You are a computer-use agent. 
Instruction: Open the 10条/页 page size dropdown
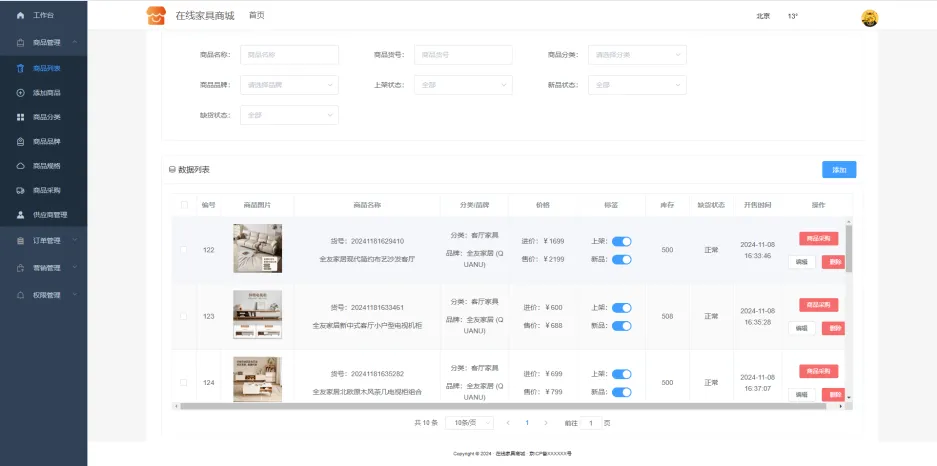coord(469,423)
